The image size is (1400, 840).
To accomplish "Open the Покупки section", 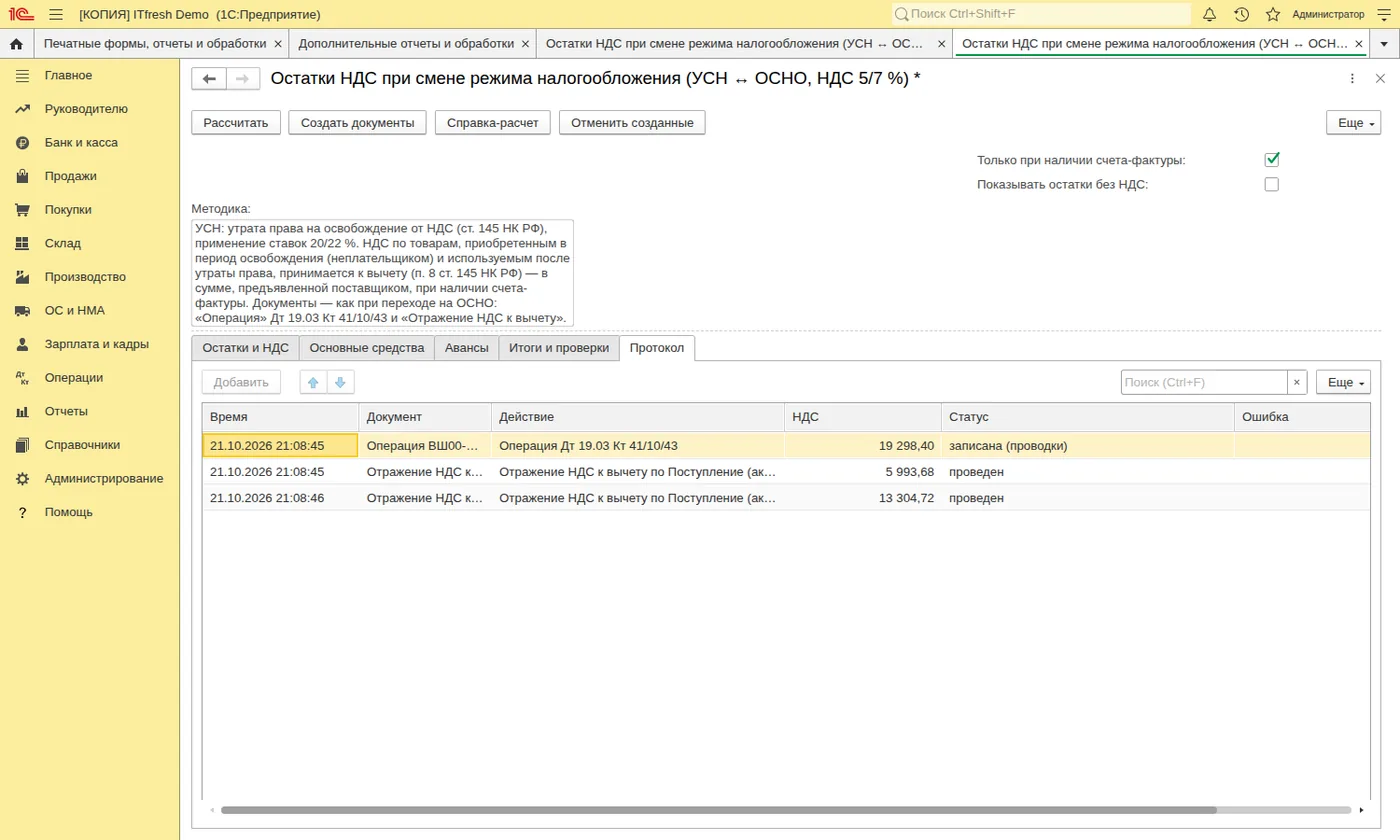I will pos(68,210).
